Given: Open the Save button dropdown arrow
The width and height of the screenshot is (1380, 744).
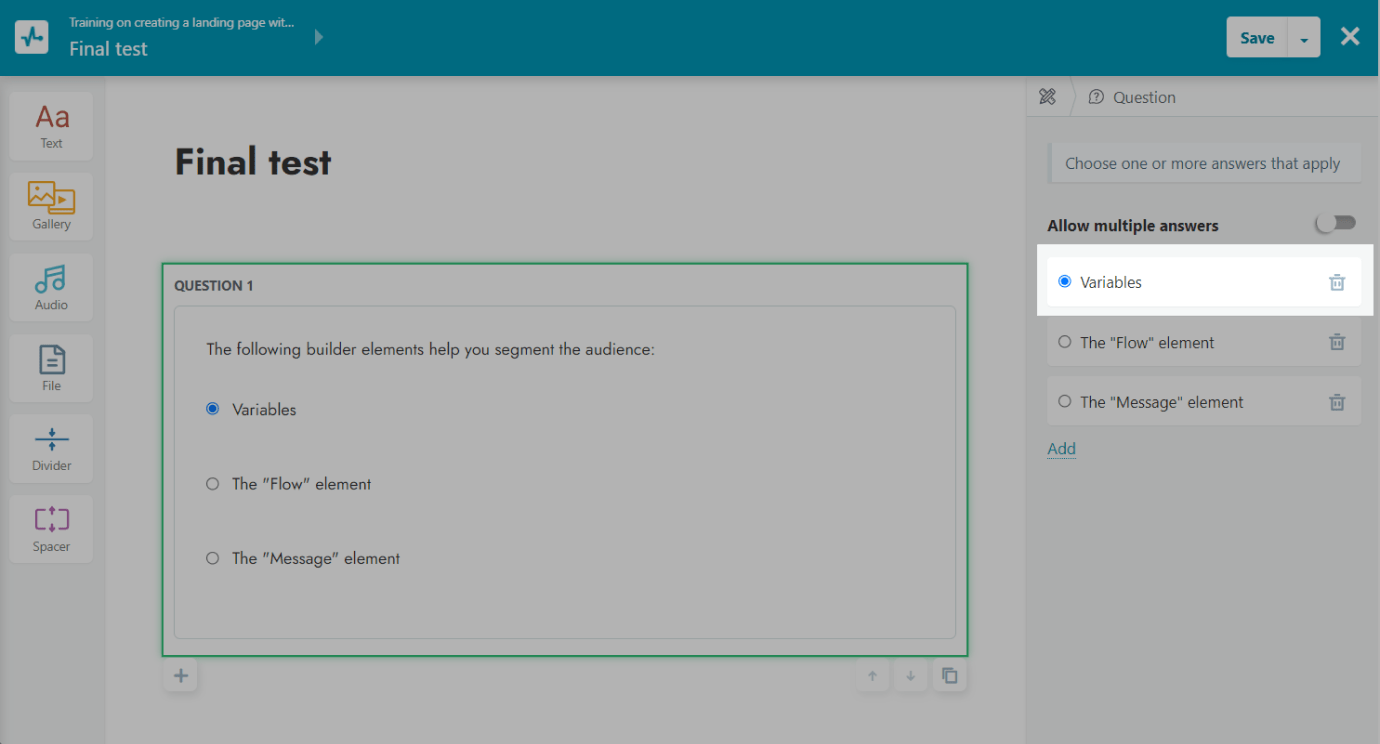Looking at the screenshot, I should click(x=1304, y=38).
